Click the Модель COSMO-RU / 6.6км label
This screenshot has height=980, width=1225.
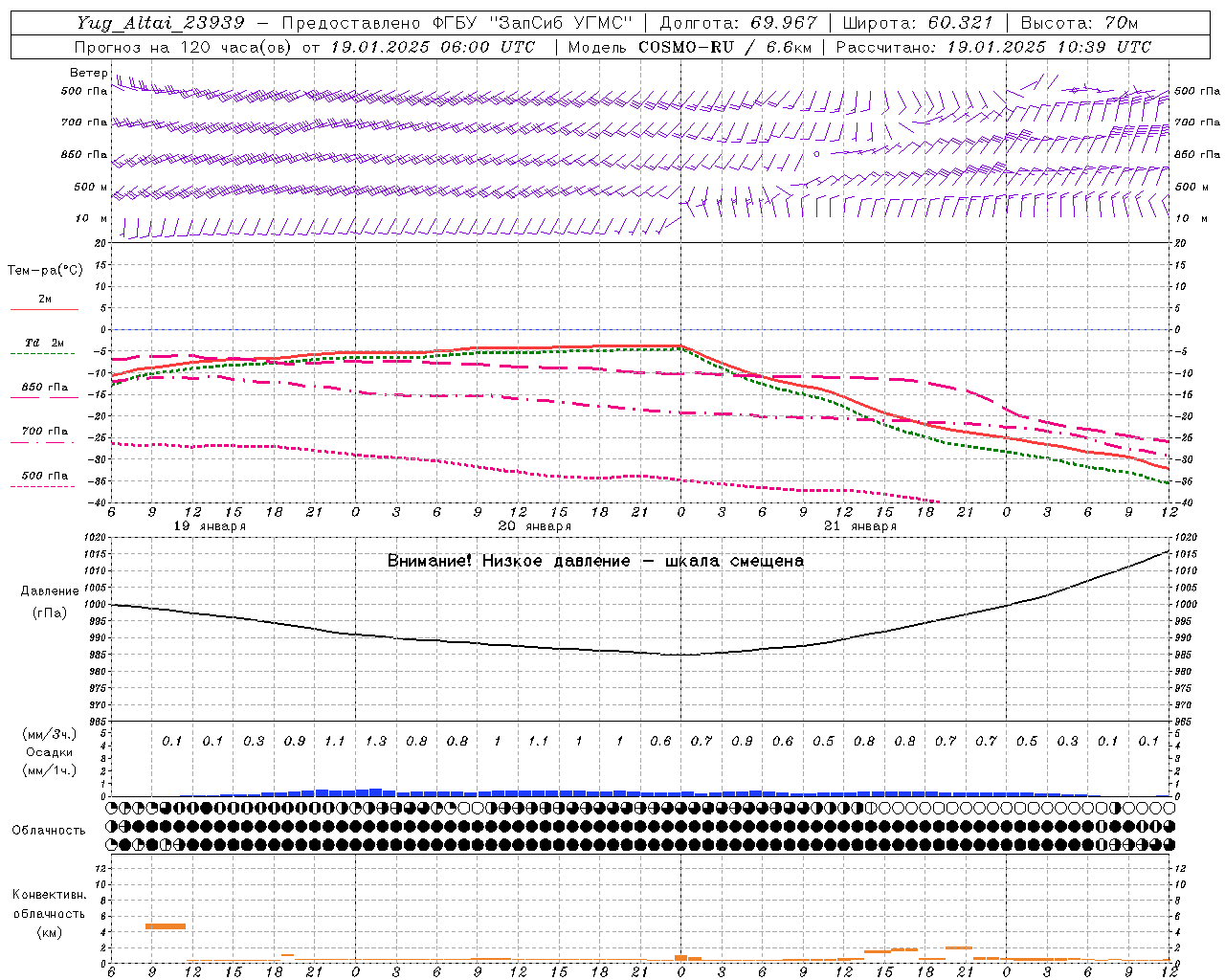pos(690,47)
